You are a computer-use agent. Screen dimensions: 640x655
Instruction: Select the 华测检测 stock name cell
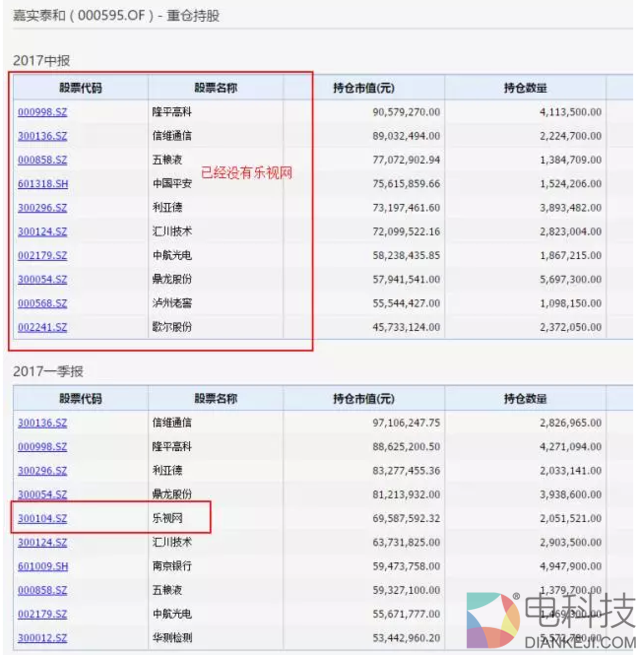click(172, 638)
